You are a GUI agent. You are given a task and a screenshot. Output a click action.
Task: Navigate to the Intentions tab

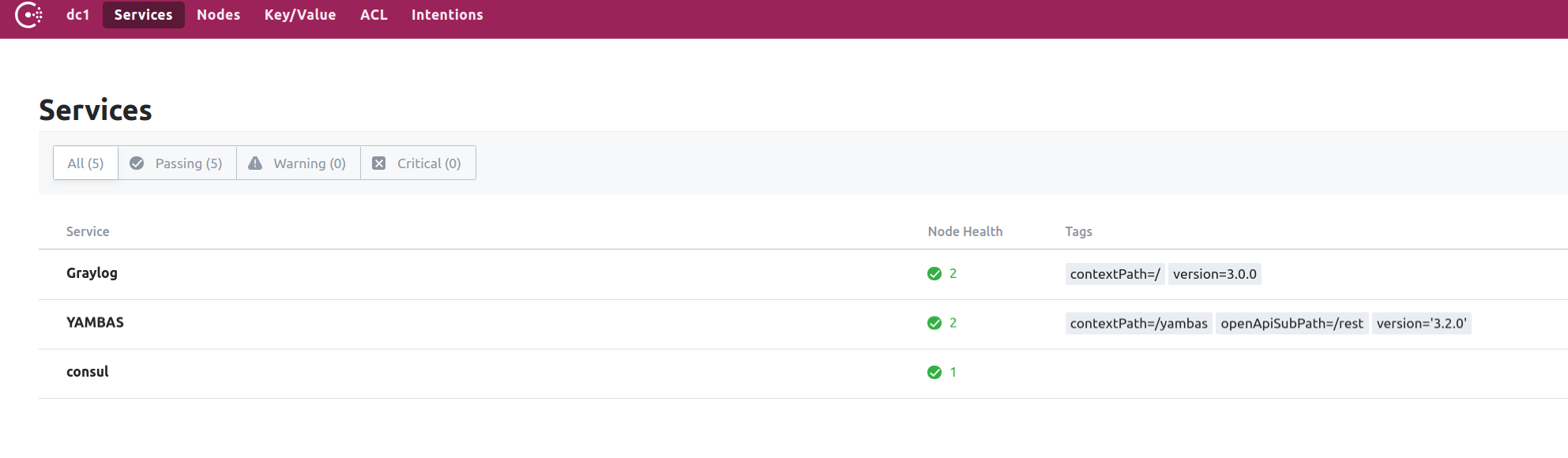pyautogui.click(x=447, y=15)
